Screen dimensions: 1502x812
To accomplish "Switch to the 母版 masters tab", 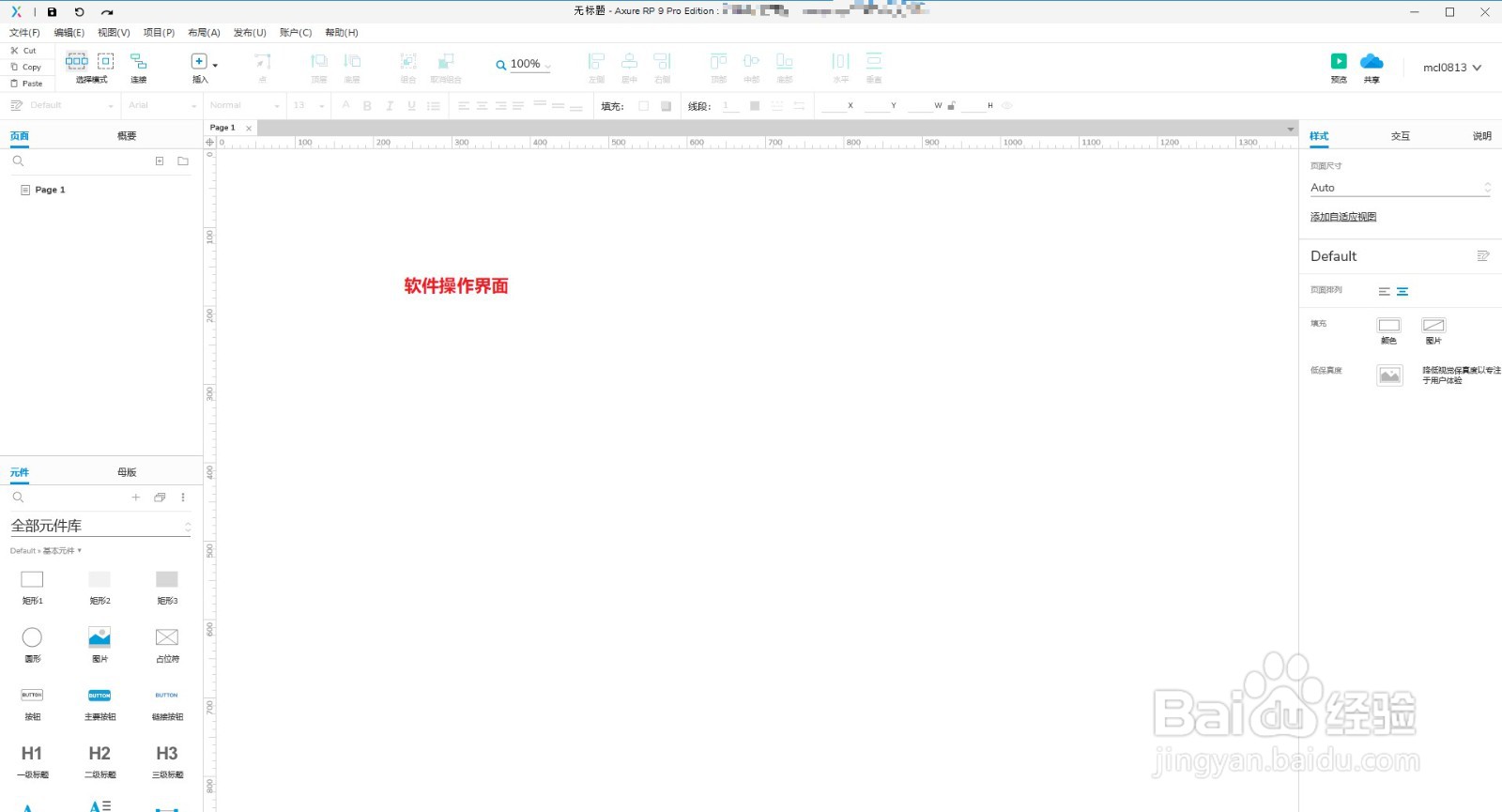I will coord(127,472).
